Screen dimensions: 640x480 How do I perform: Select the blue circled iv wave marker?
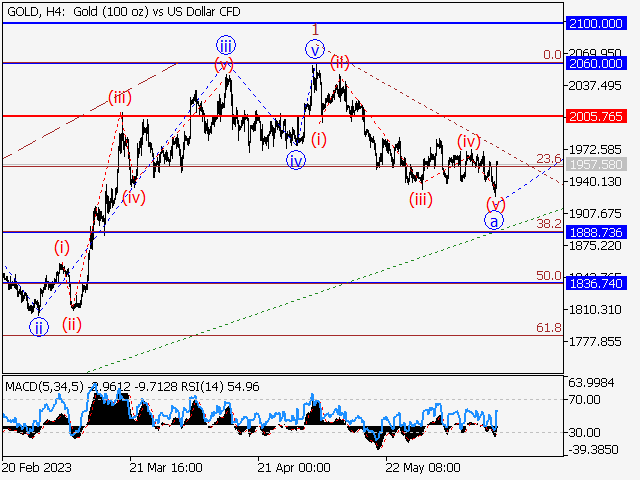296,159
